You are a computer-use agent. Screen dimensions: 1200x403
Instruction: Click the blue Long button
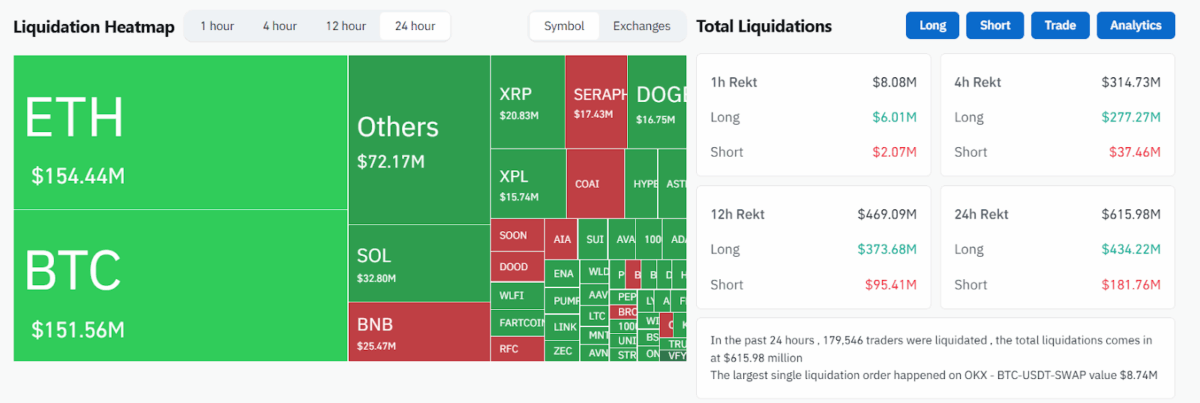coord(932,26)
